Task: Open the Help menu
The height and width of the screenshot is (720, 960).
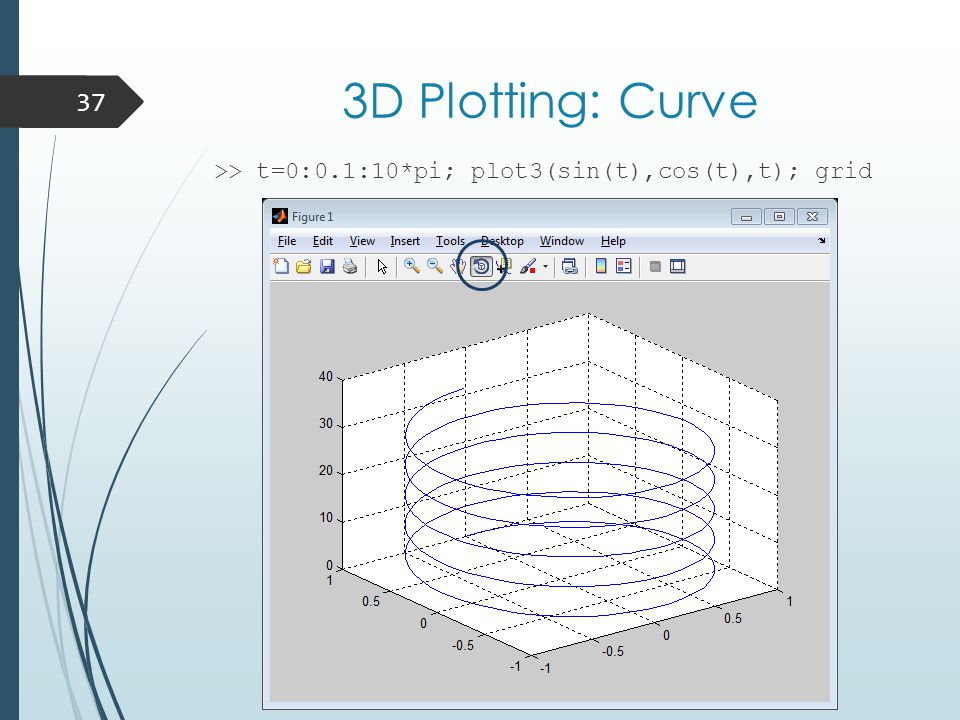Action: coord(613,241)
